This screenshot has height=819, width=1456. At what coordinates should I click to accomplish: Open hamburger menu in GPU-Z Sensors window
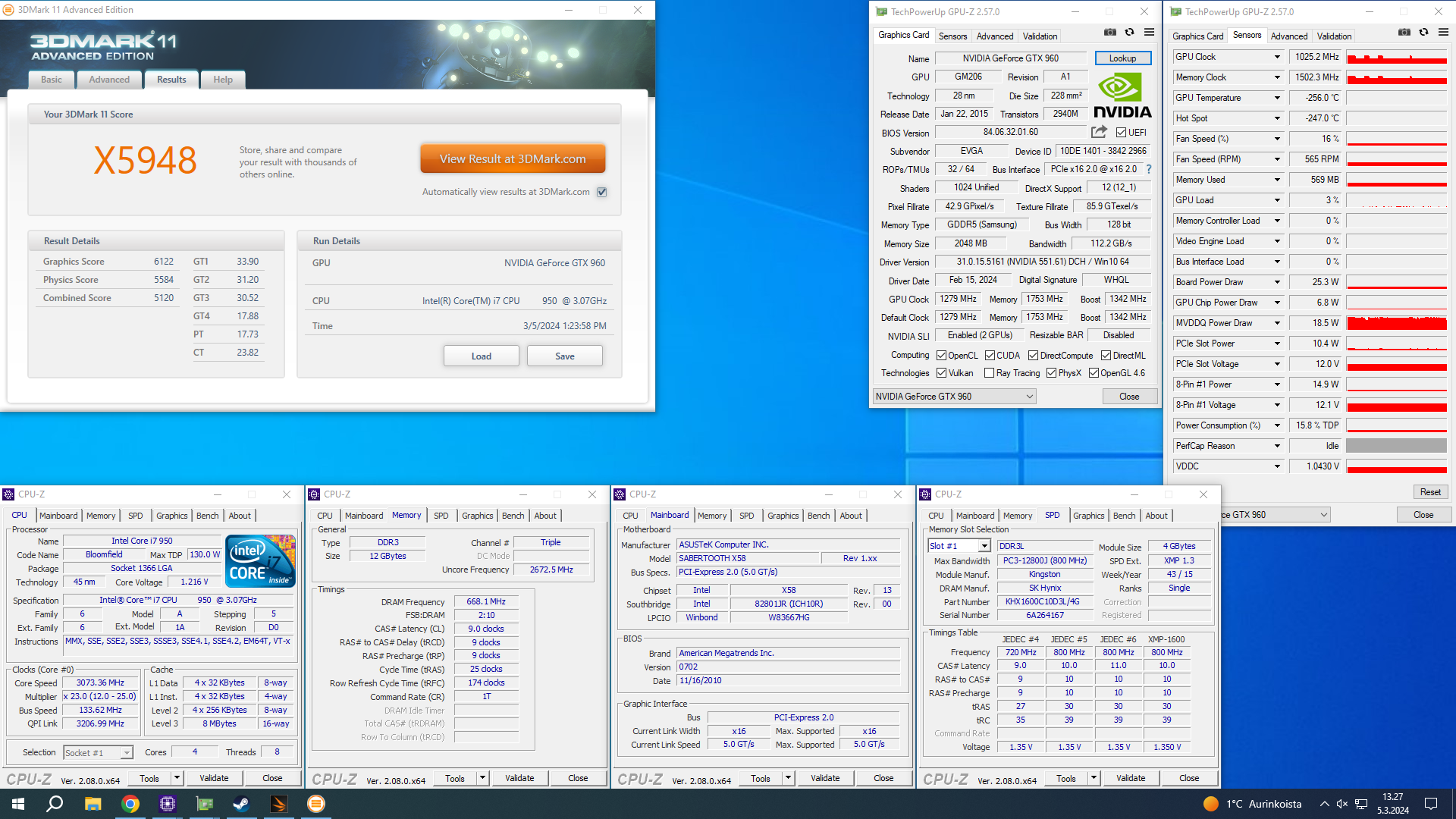(x=1443, y=33)
